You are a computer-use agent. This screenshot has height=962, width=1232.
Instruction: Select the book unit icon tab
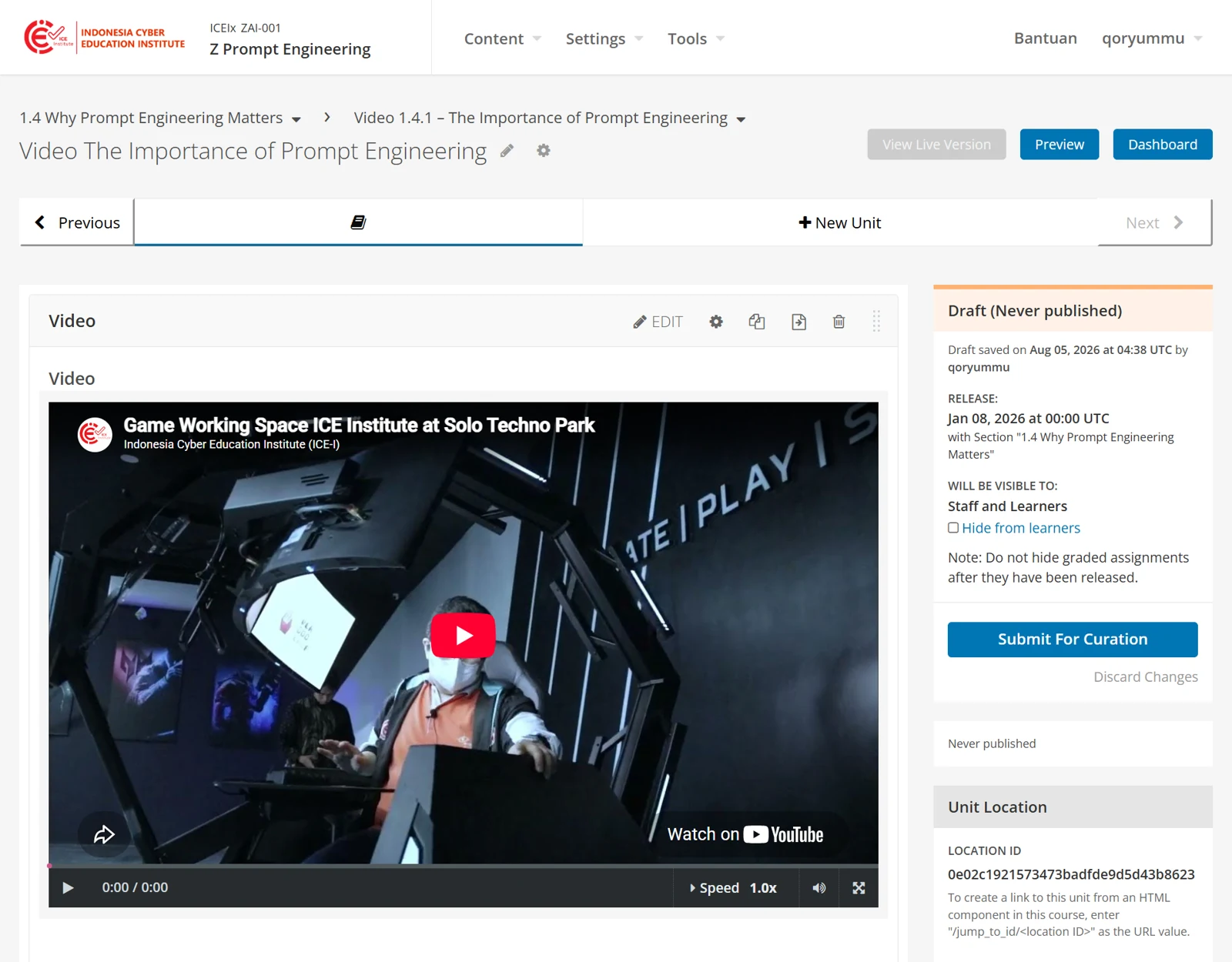click(358, 222)
